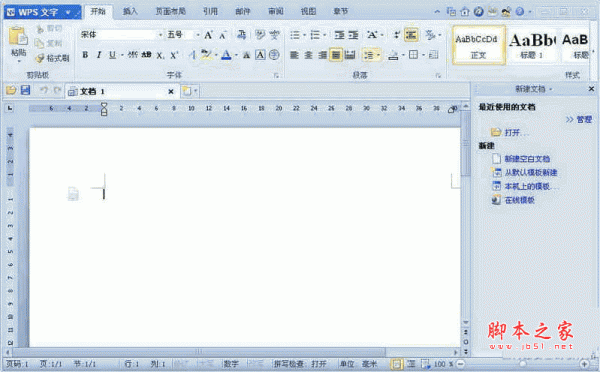Toggle the spell check status to off
The height and width of the screenshot is (372, 600).
tap(300, 364)
